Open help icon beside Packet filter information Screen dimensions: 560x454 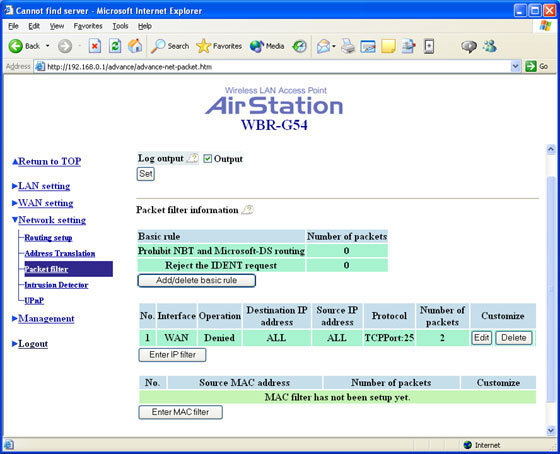pos(247,210)
